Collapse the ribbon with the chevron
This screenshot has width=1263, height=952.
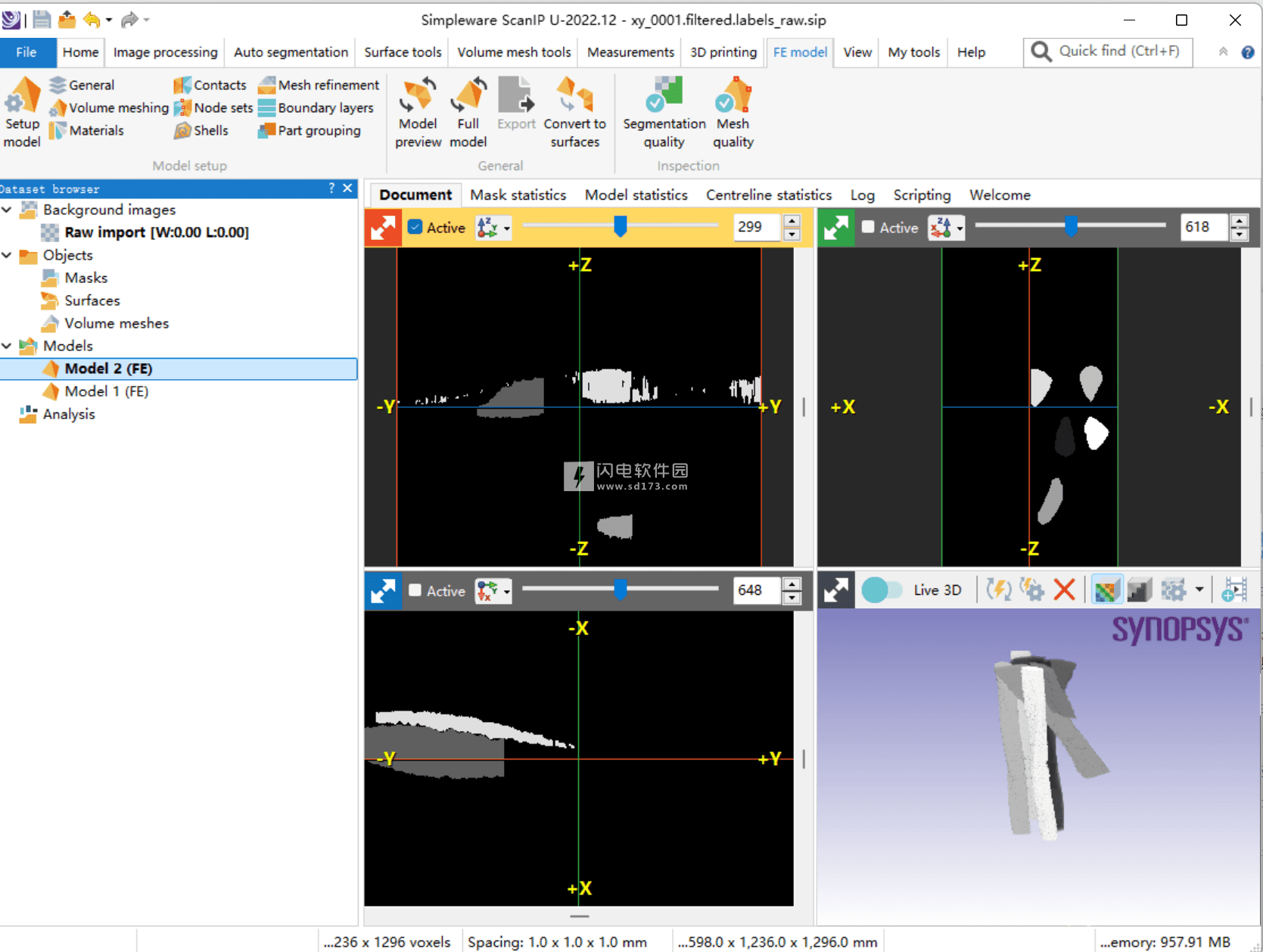[x=1223, y=52]
